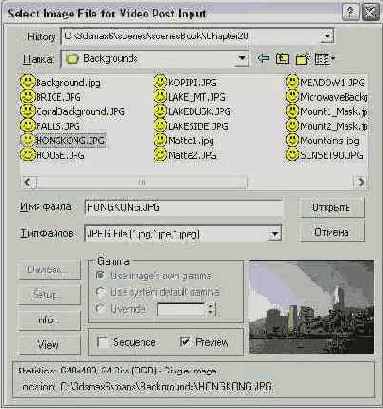Viewport: 383px width, 409px height.
Task: Click the horizontal scrollbar thumb of the file list
Action: point(142,182)
